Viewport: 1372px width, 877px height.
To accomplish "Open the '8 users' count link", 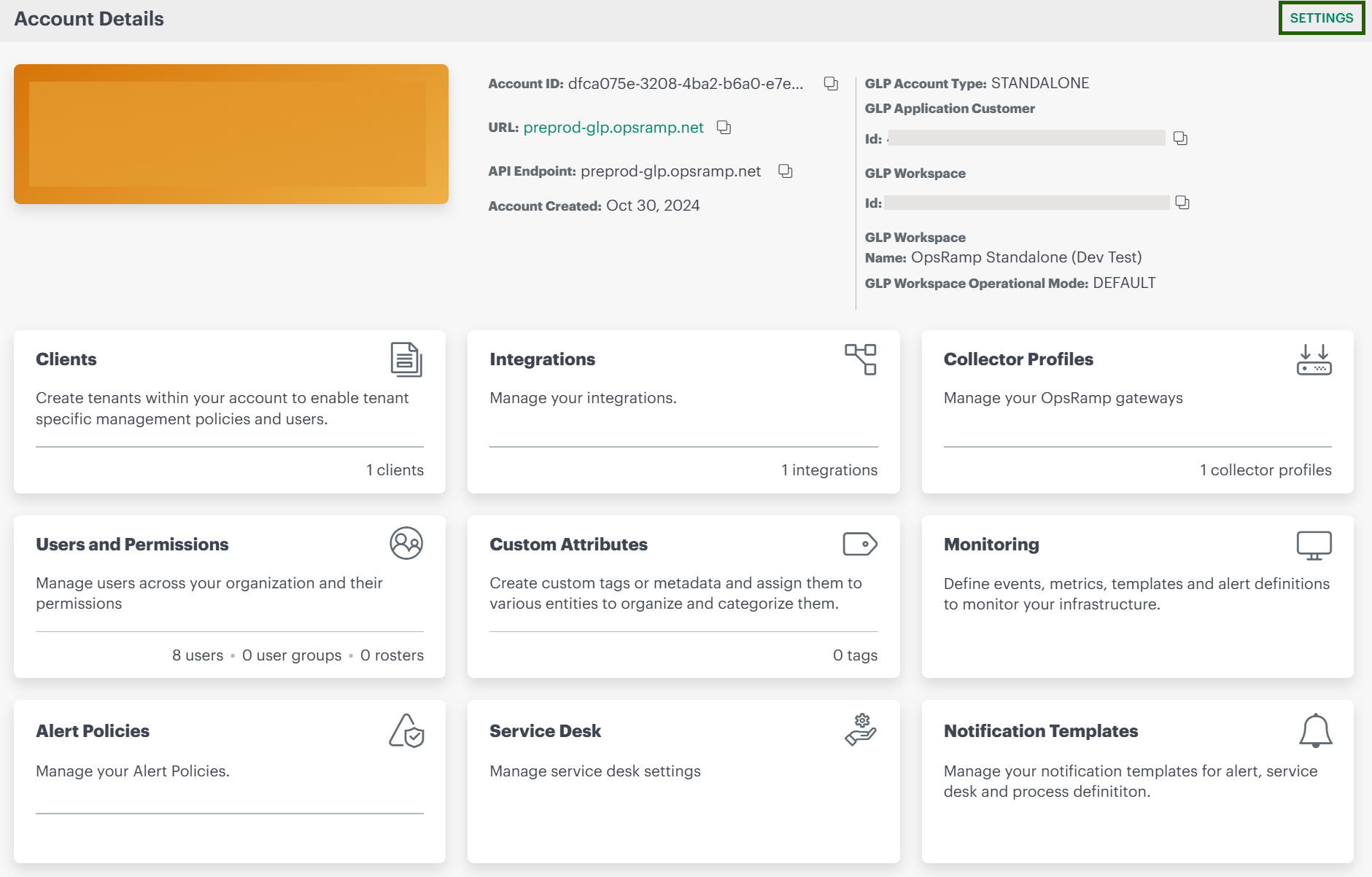I will [x=198, y=655].
